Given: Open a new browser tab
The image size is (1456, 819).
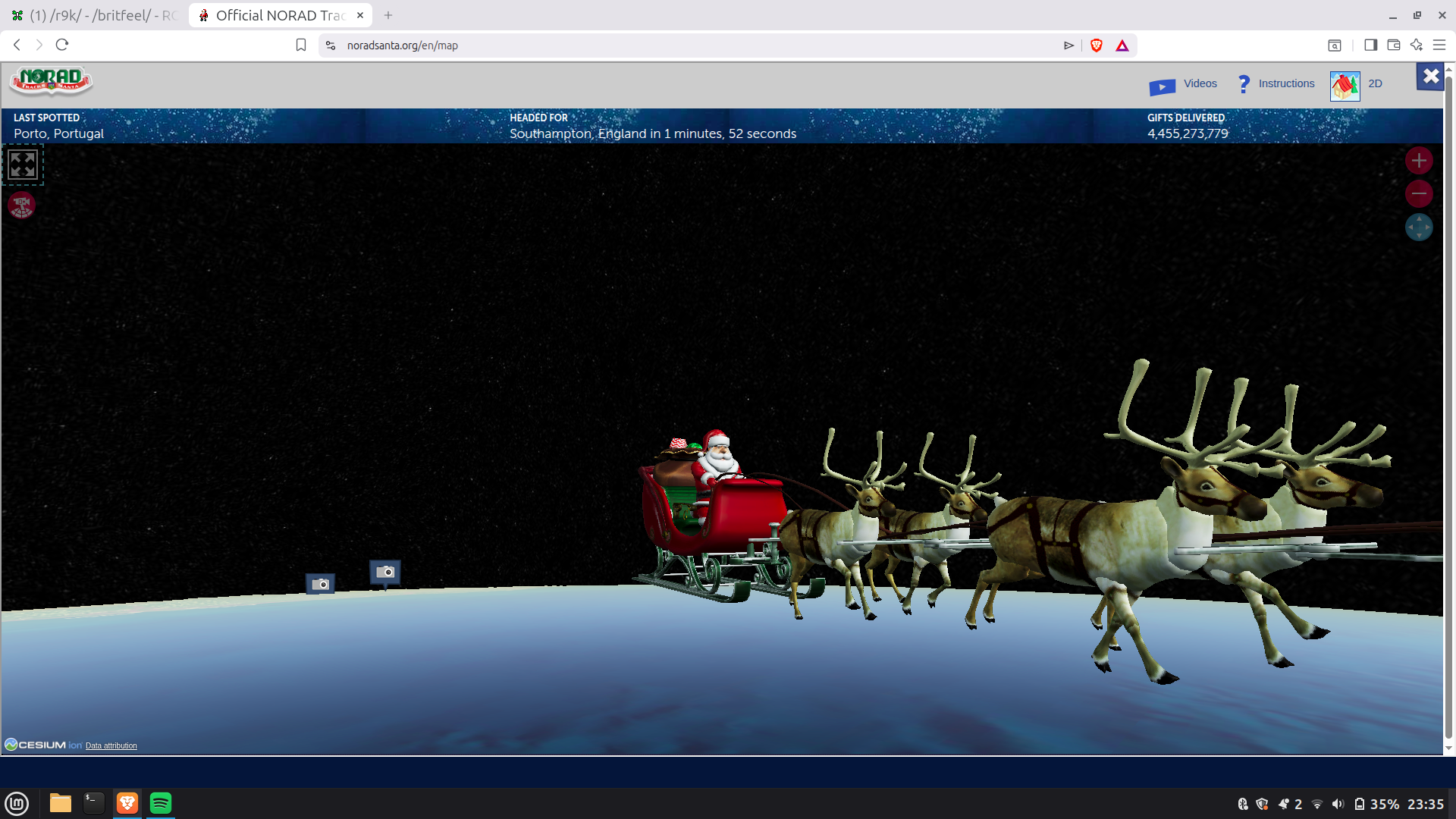Looking at the screenshot, I should pyautogui.click(x=388, y=15).
